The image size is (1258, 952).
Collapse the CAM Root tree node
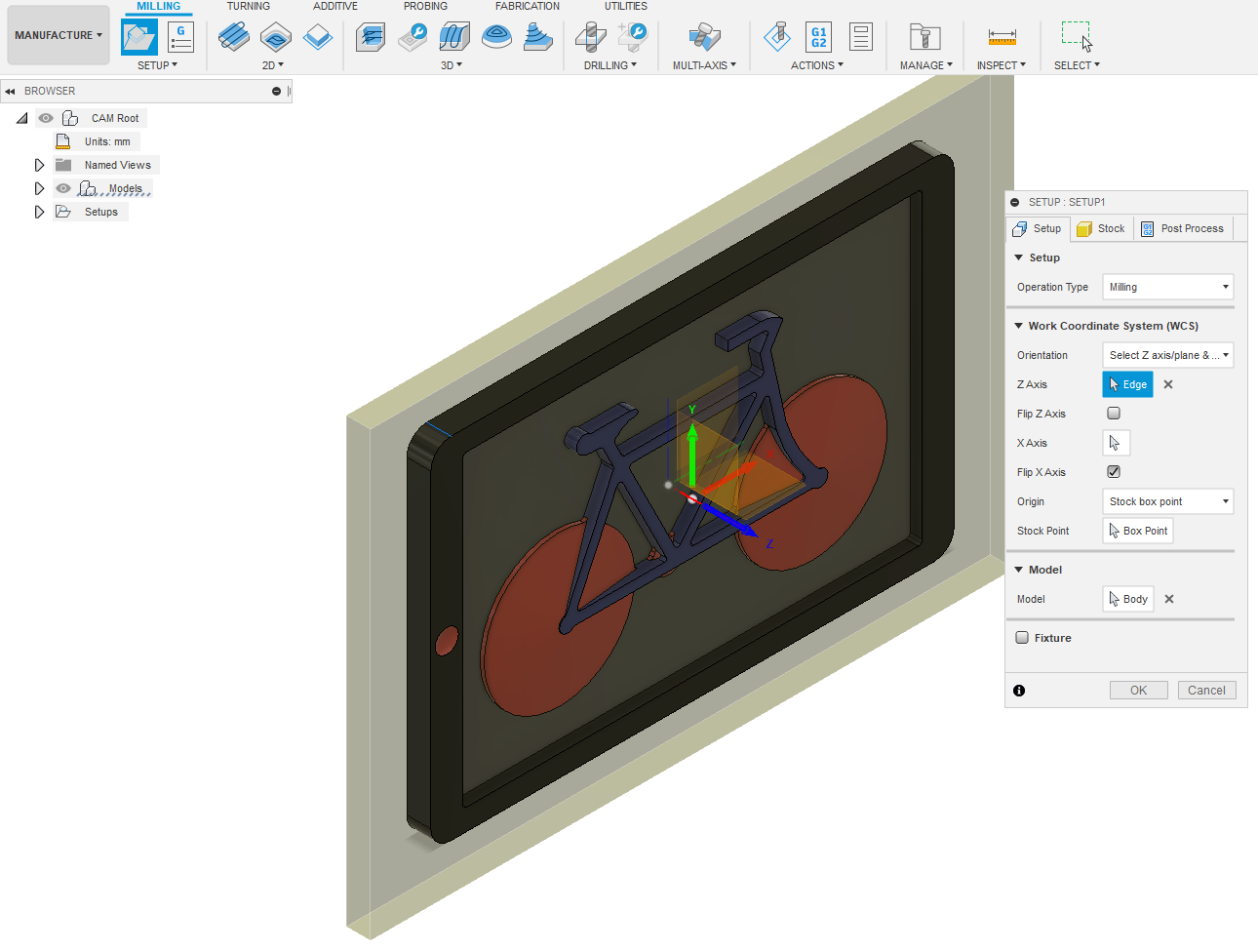pos(21,118)
